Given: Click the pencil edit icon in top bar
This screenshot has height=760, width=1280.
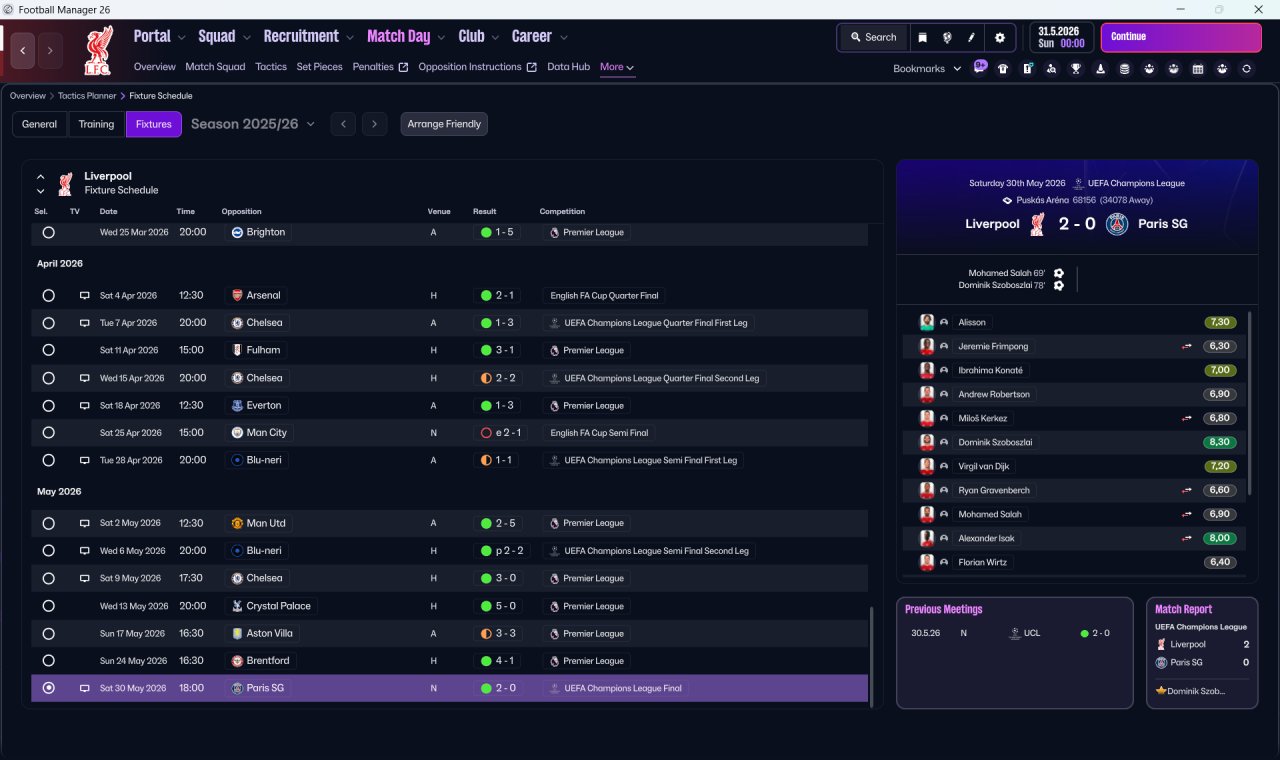Looking at the screenshot, I should (971, 37).
